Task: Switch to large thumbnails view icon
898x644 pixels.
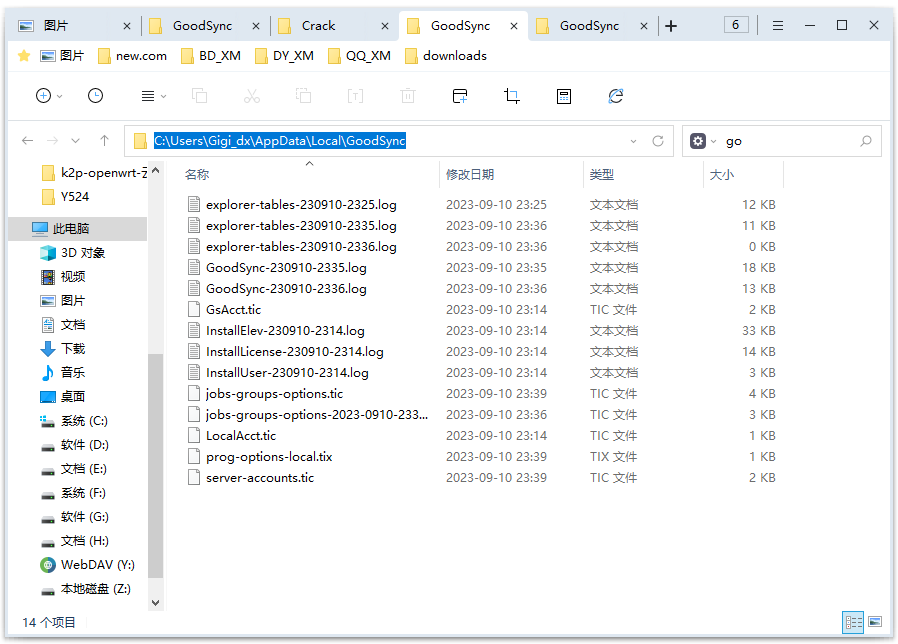Action: pyautogui.click(x=875, y=622)
